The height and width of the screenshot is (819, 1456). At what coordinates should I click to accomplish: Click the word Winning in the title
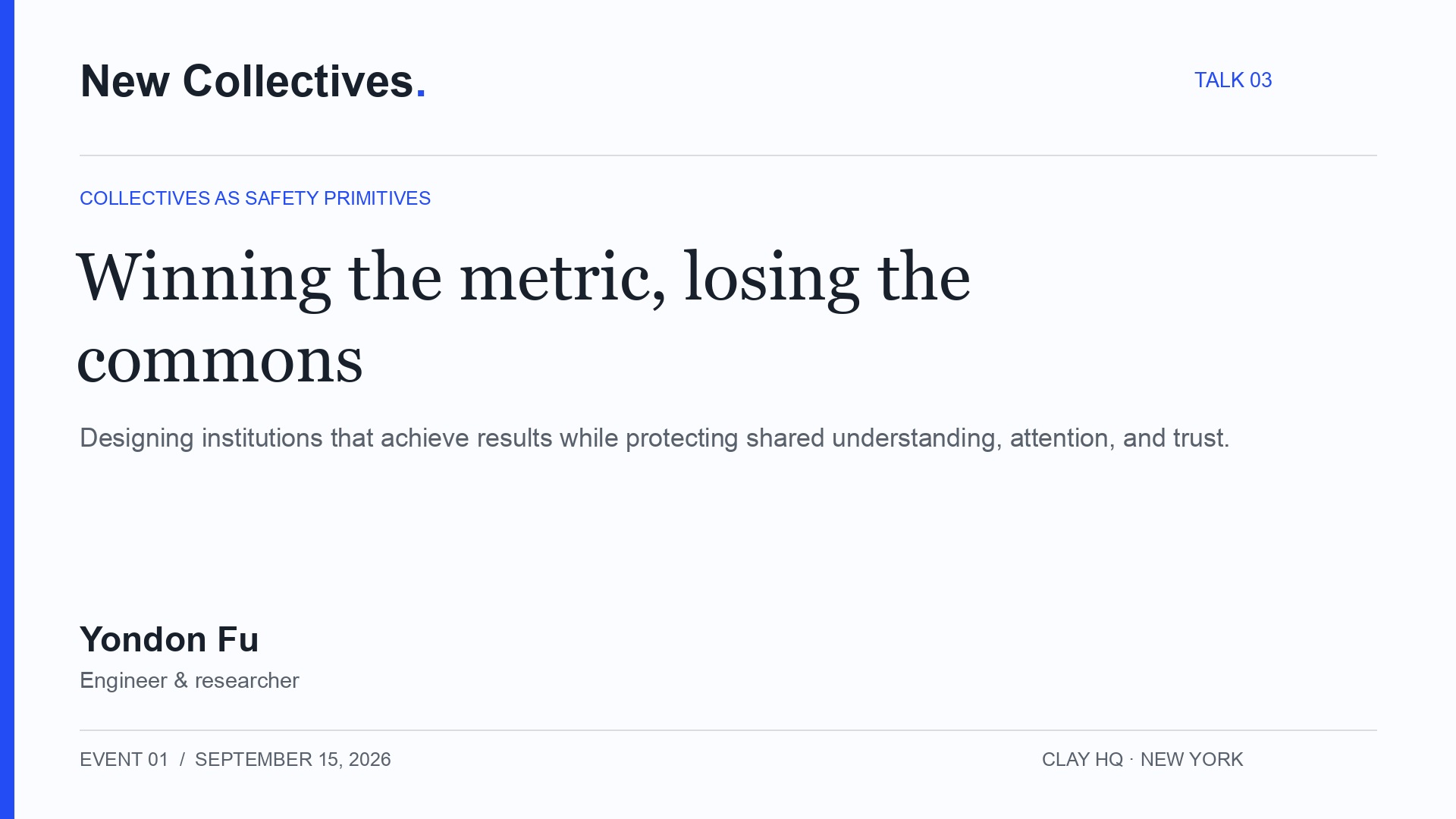(x=203, y=279)
